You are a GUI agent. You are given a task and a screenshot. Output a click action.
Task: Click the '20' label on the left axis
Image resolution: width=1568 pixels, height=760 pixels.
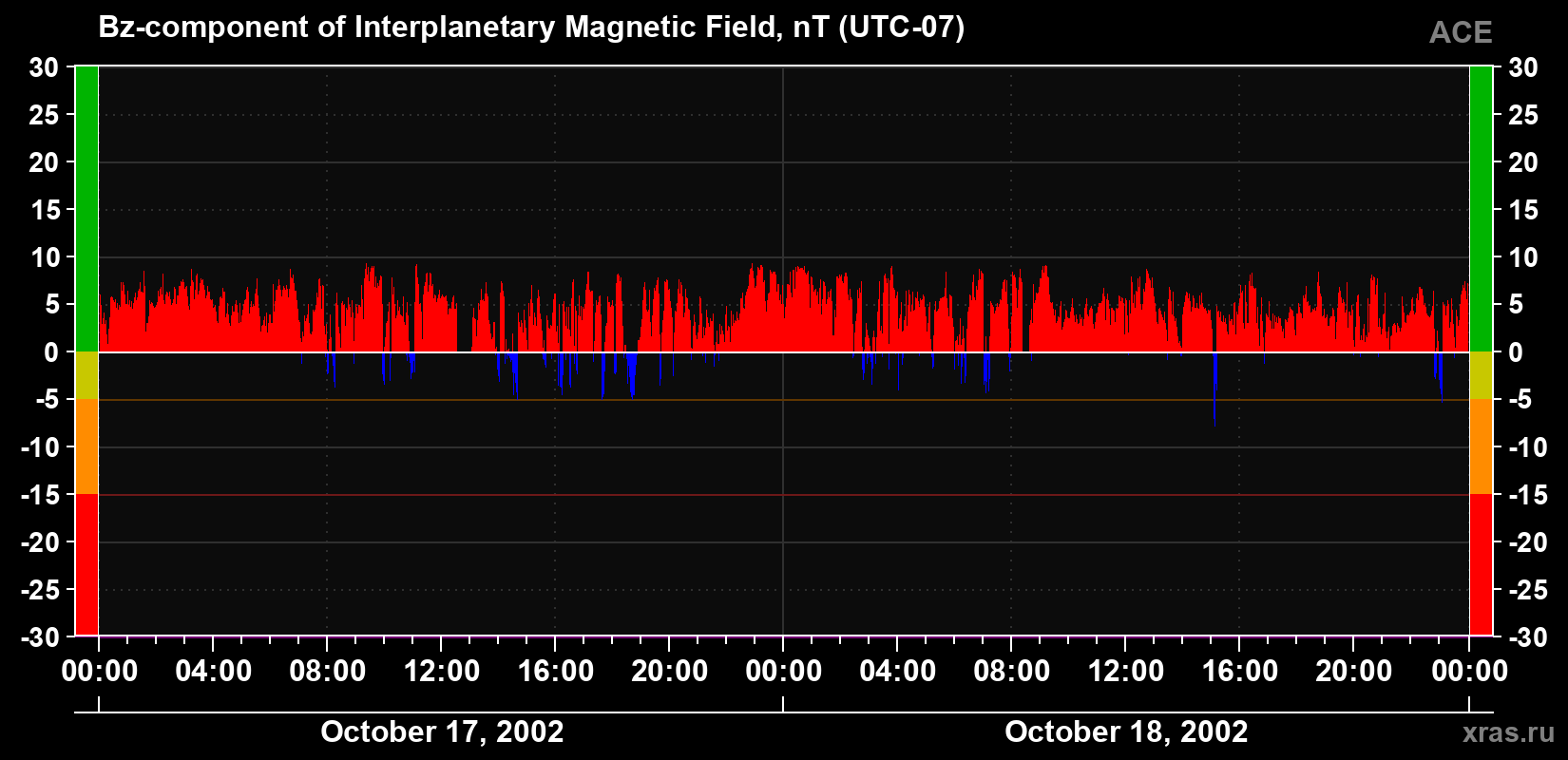44,162
